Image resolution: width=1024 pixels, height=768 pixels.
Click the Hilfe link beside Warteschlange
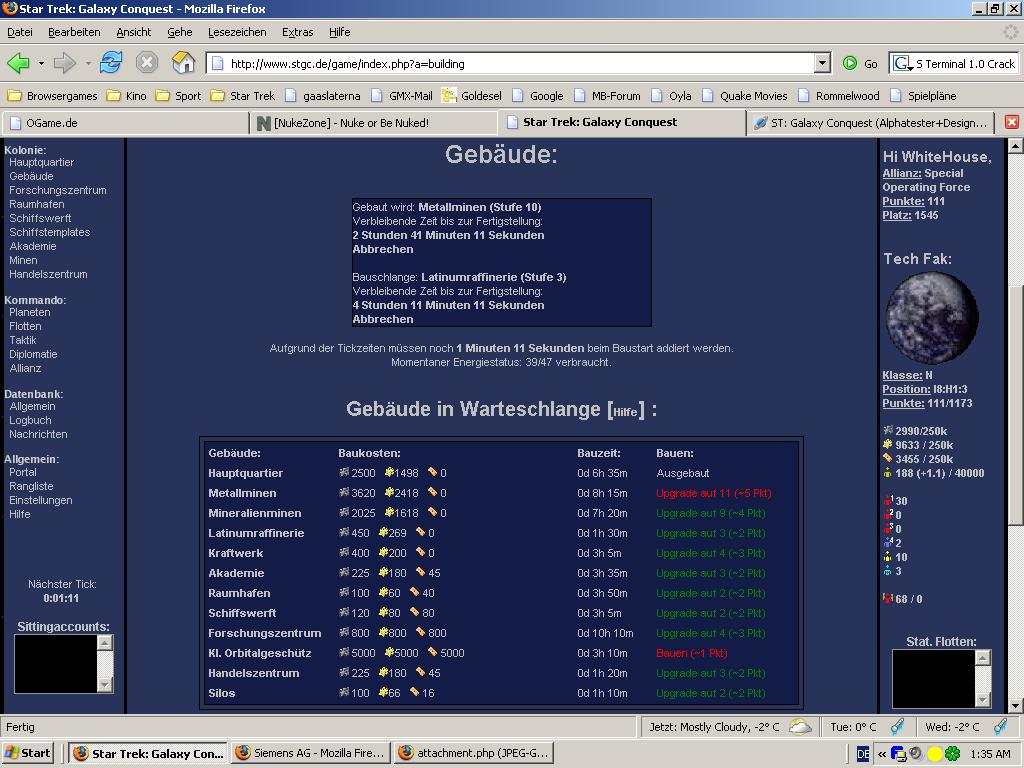pyautogui.click(x=625, y=412)
